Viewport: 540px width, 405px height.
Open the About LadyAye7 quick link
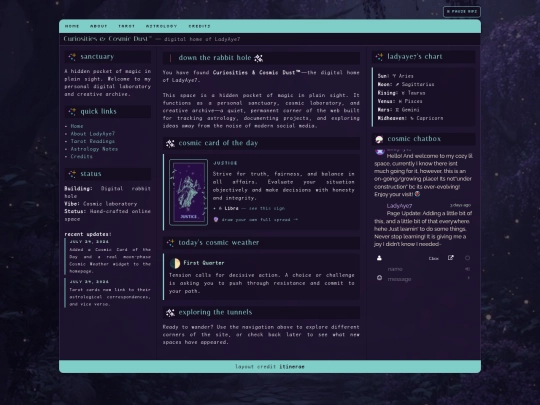point(93,134)
